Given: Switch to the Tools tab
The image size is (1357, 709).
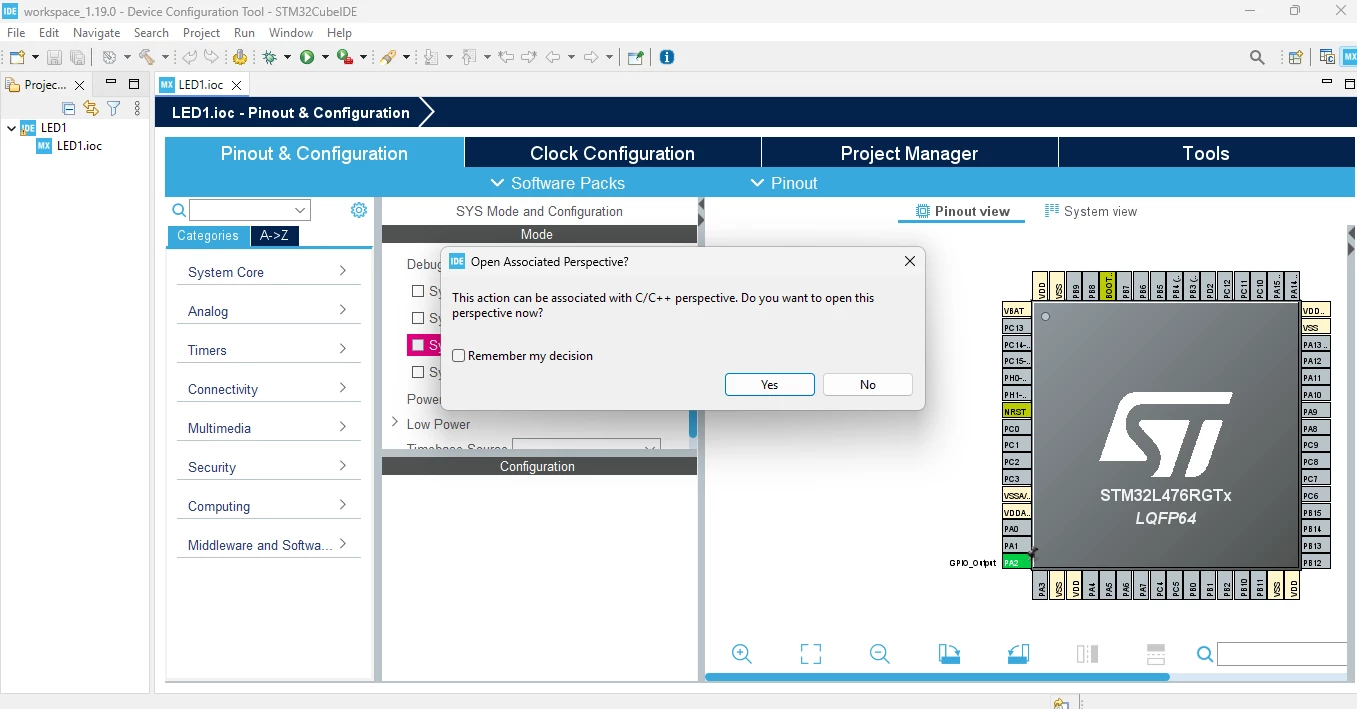Looking at the screenshot, I should 1205,153.
